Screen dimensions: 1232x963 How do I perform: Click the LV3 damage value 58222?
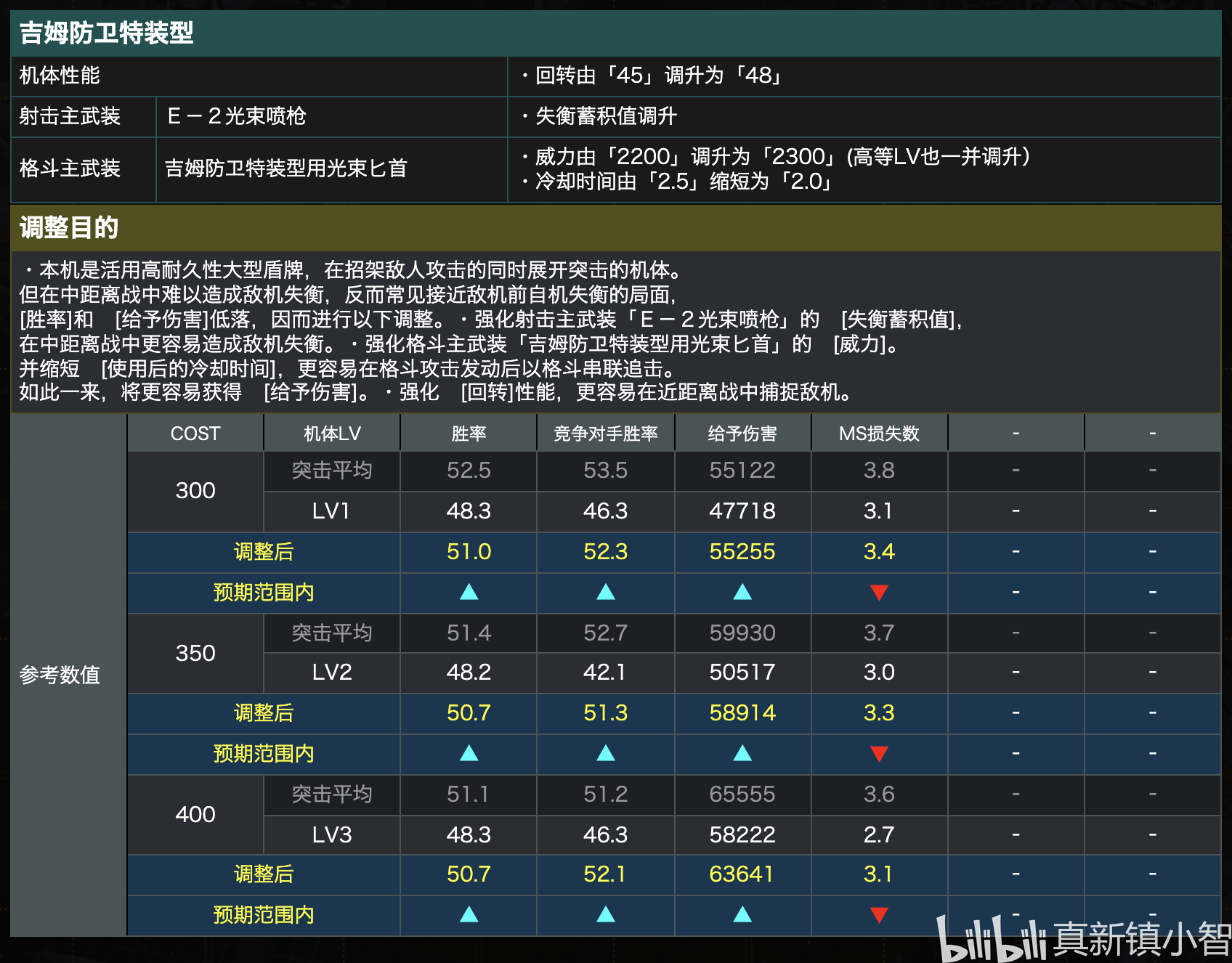[742, 834]
